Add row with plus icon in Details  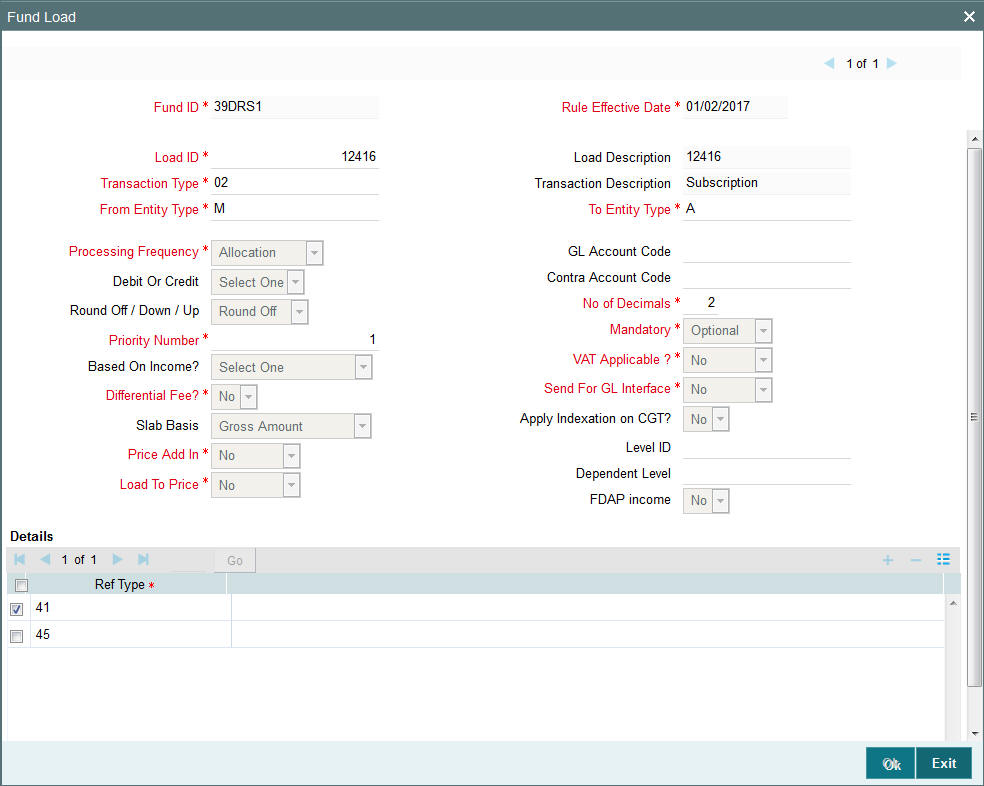click(887, 560)
